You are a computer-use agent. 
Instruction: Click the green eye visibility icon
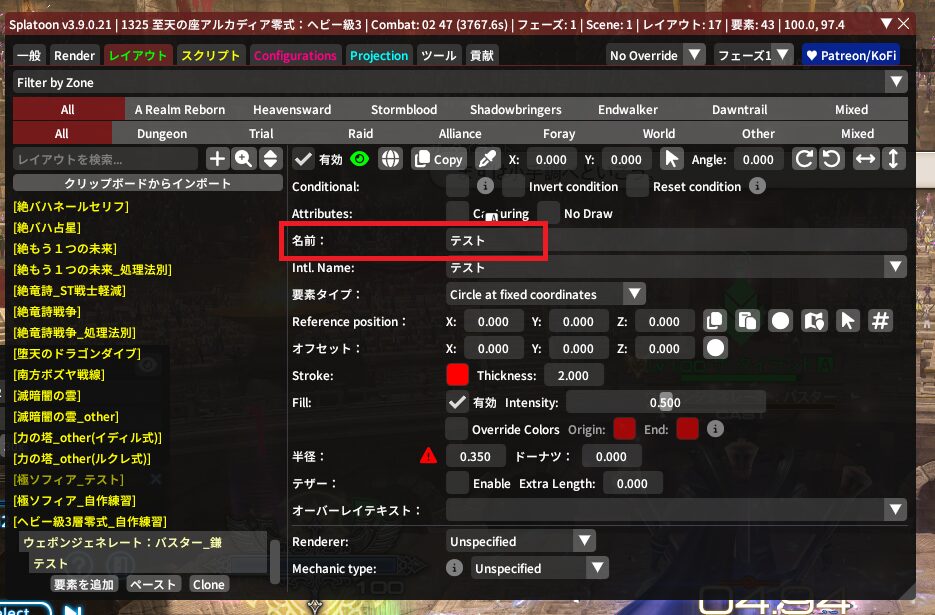point(360,159)
